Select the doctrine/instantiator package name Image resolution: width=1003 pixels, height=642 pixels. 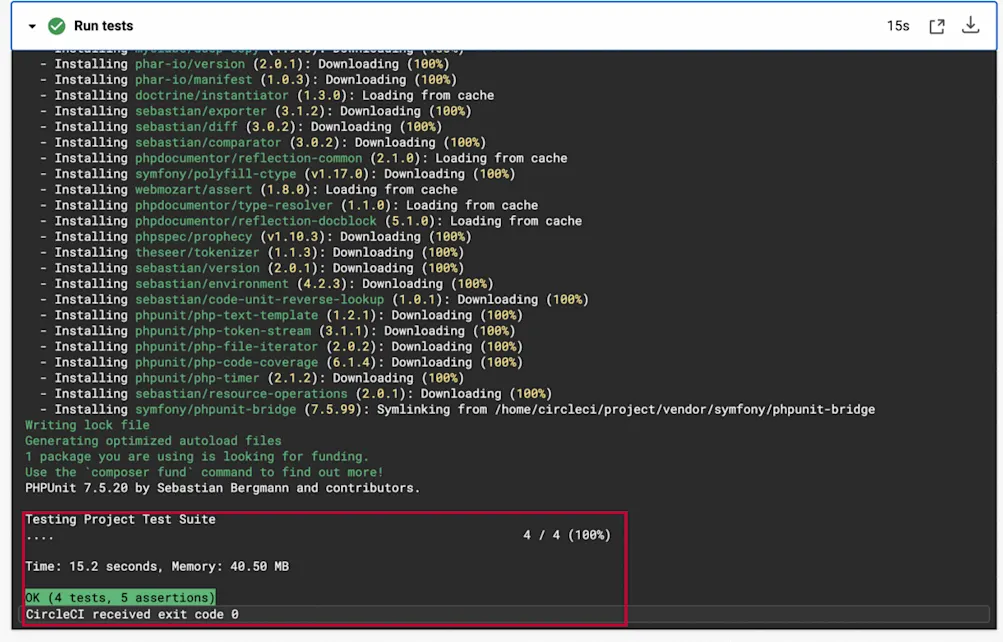coord(212,95)
